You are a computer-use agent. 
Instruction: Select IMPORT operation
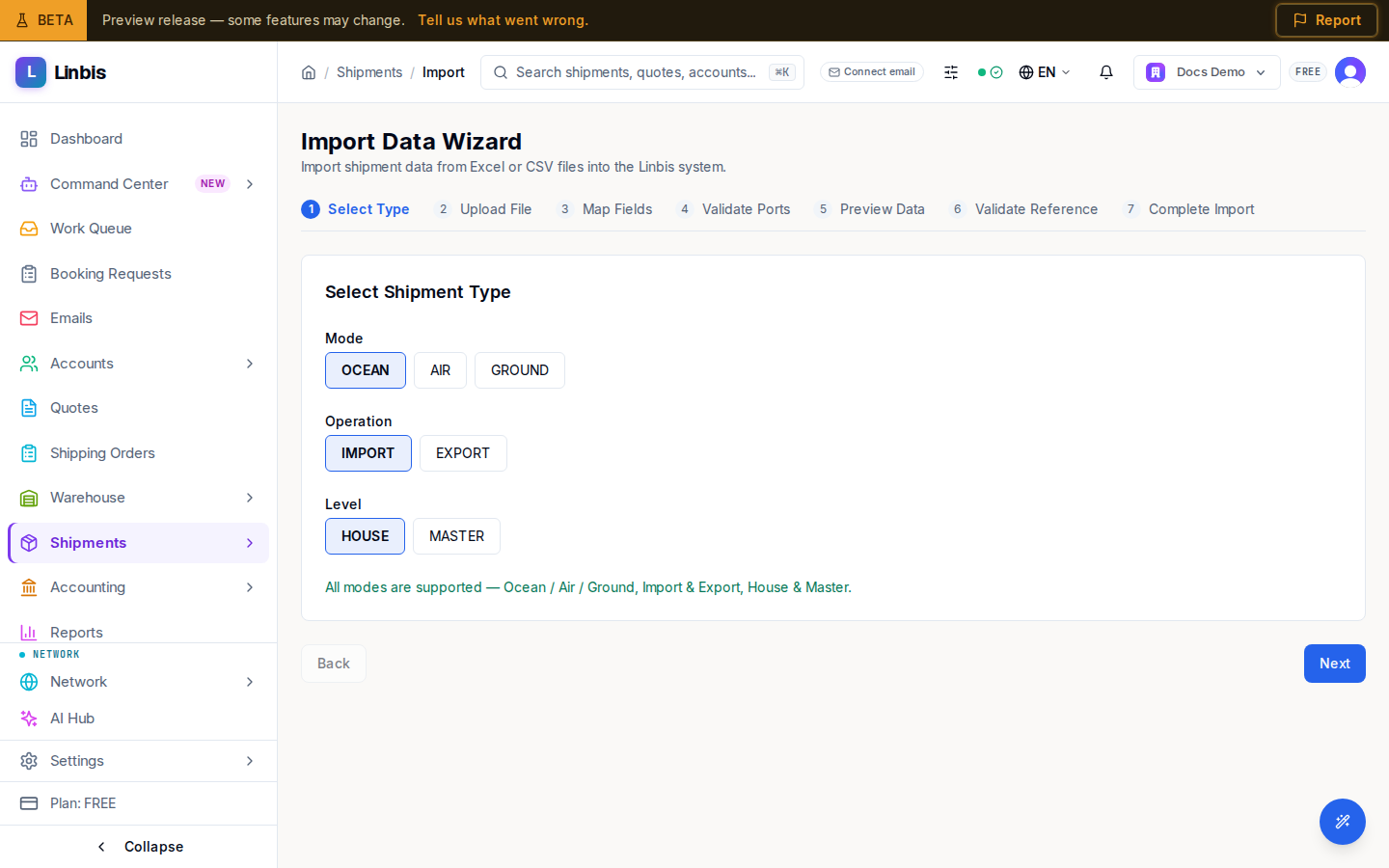368,453
